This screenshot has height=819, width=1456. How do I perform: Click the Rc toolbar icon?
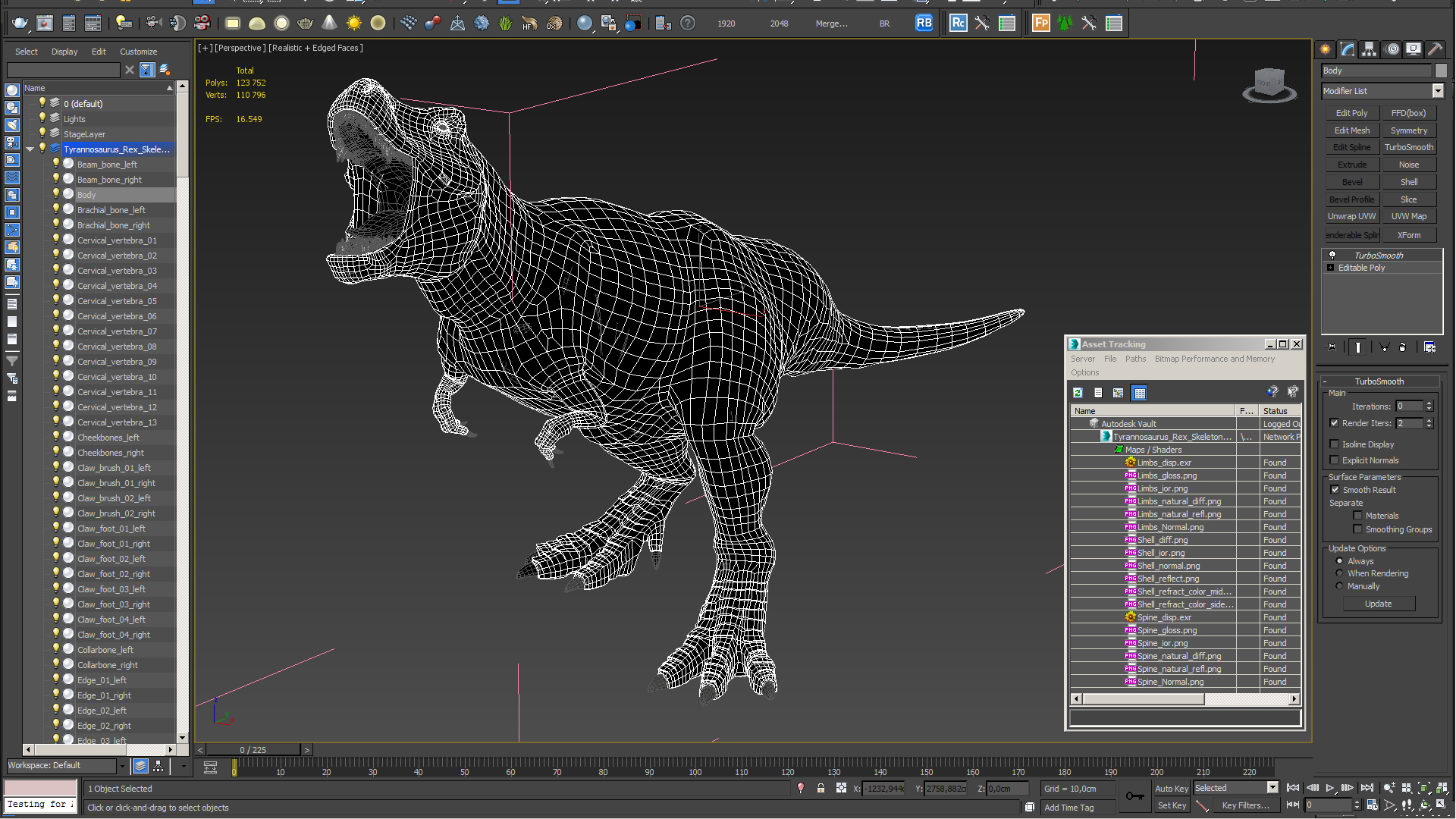tap(958, 24)
